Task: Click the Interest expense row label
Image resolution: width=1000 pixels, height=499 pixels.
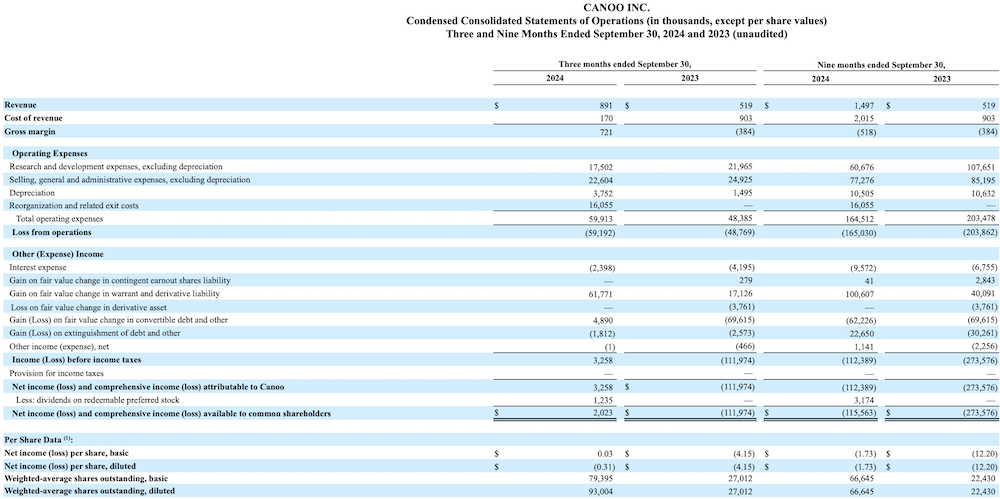Action: (x=40, y=267)
